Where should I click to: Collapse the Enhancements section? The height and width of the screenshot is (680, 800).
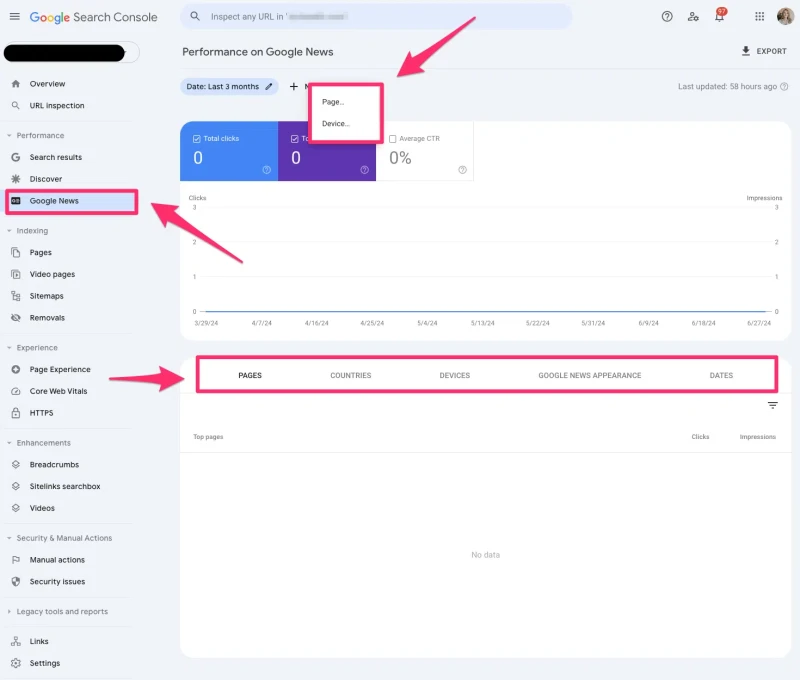point(9,443)
